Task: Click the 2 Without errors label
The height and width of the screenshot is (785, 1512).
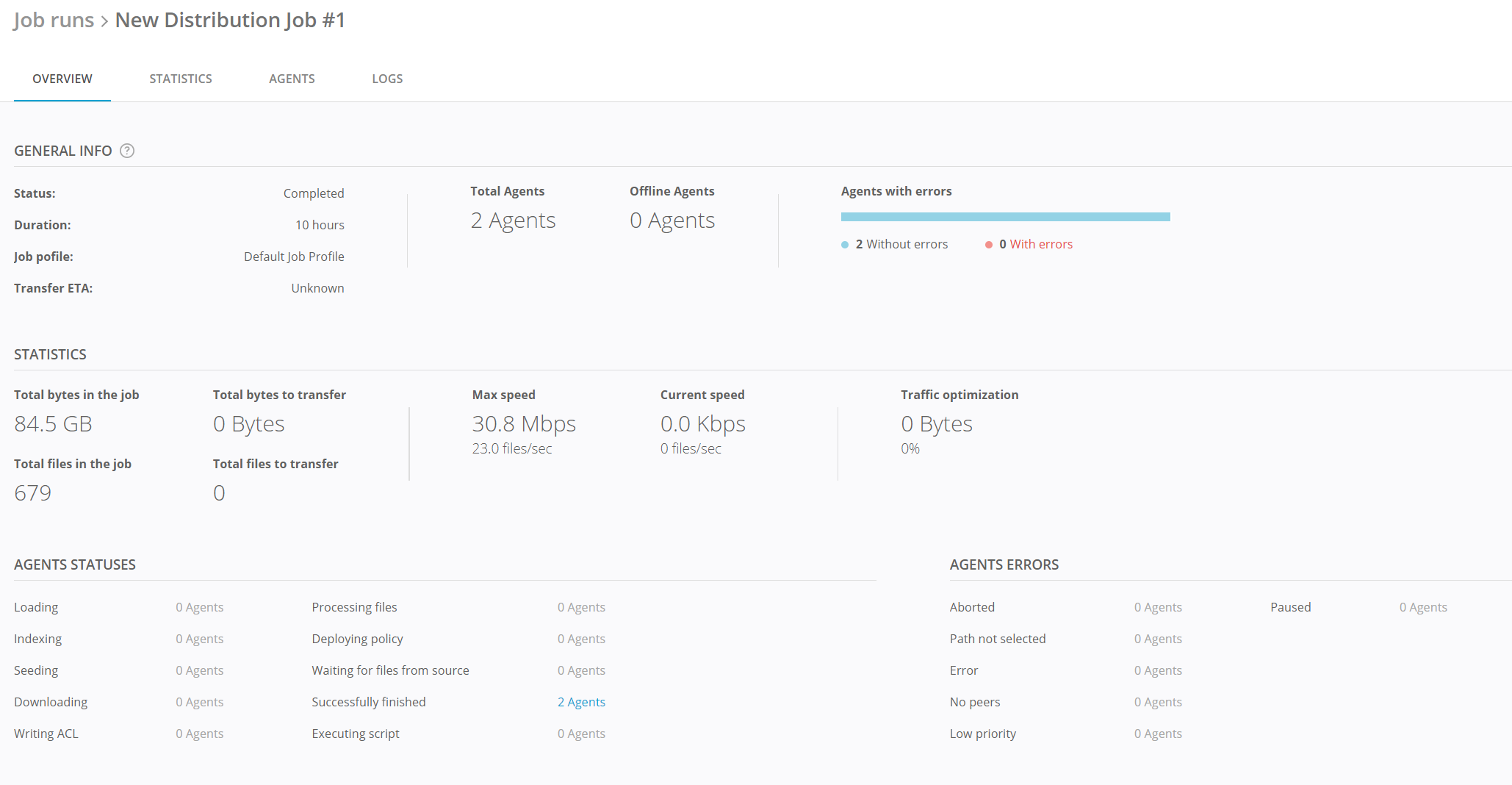Action: point(901,244)
